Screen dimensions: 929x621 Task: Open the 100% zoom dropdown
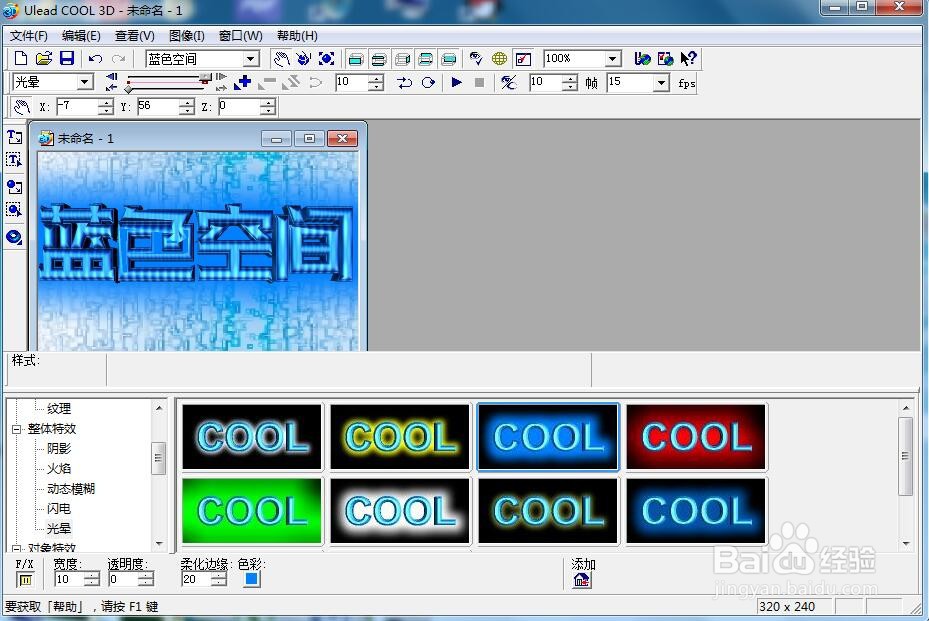click(x=613, y=59)
